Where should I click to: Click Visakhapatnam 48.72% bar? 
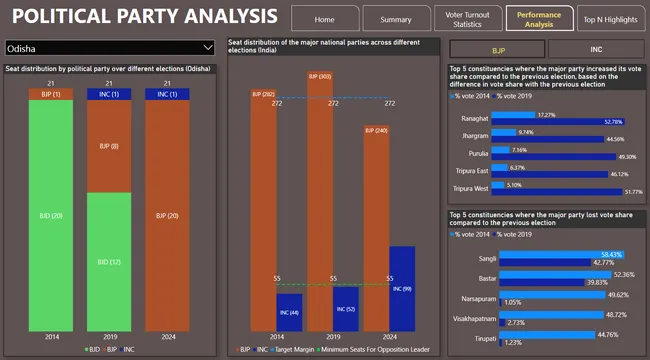pyautogui.click(x=551, y=315)
